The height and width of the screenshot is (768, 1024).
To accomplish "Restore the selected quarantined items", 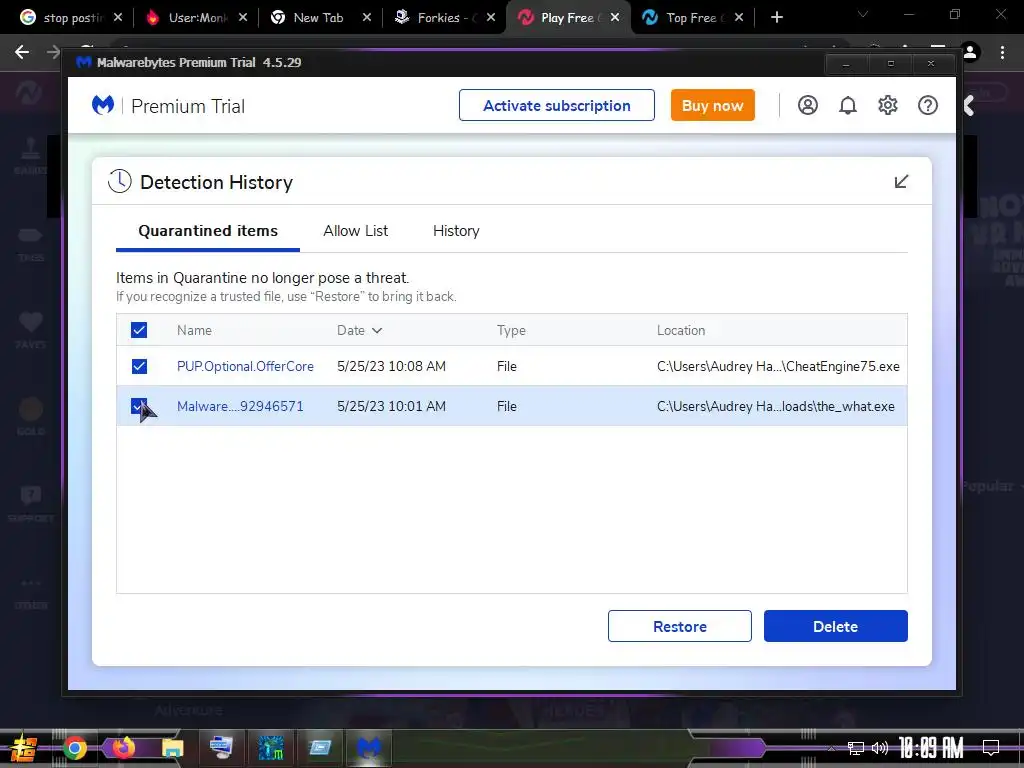I will 679,626.
